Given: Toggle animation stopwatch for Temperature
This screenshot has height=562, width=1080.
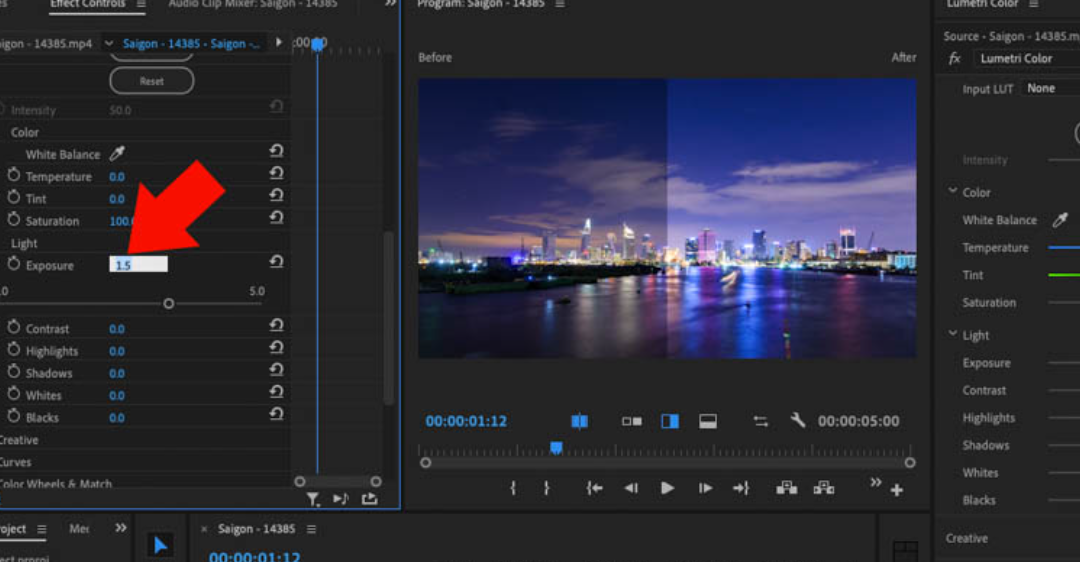Looking at the screenshot, I should (x=14, y=175).
